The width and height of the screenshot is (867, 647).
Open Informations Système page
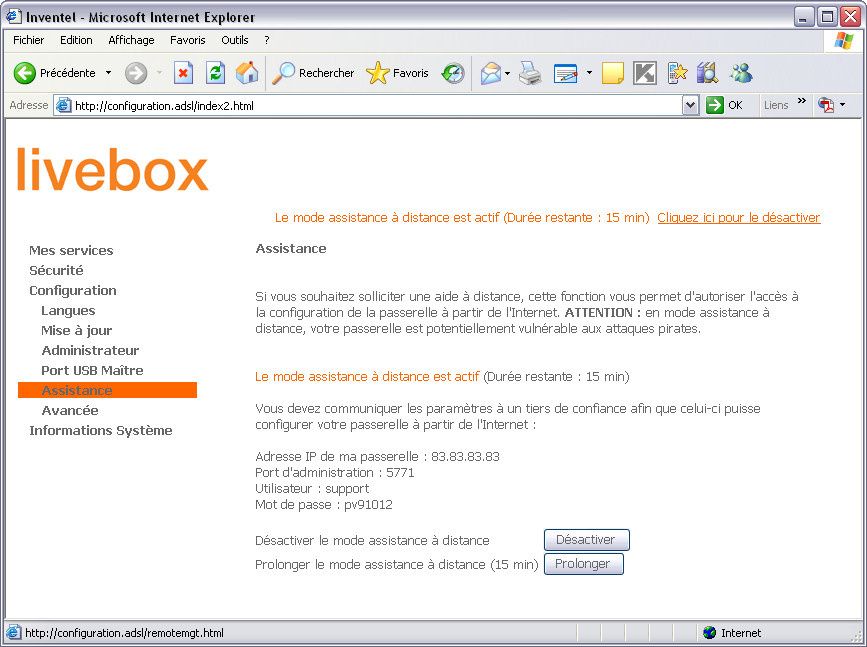pos(101,430)
